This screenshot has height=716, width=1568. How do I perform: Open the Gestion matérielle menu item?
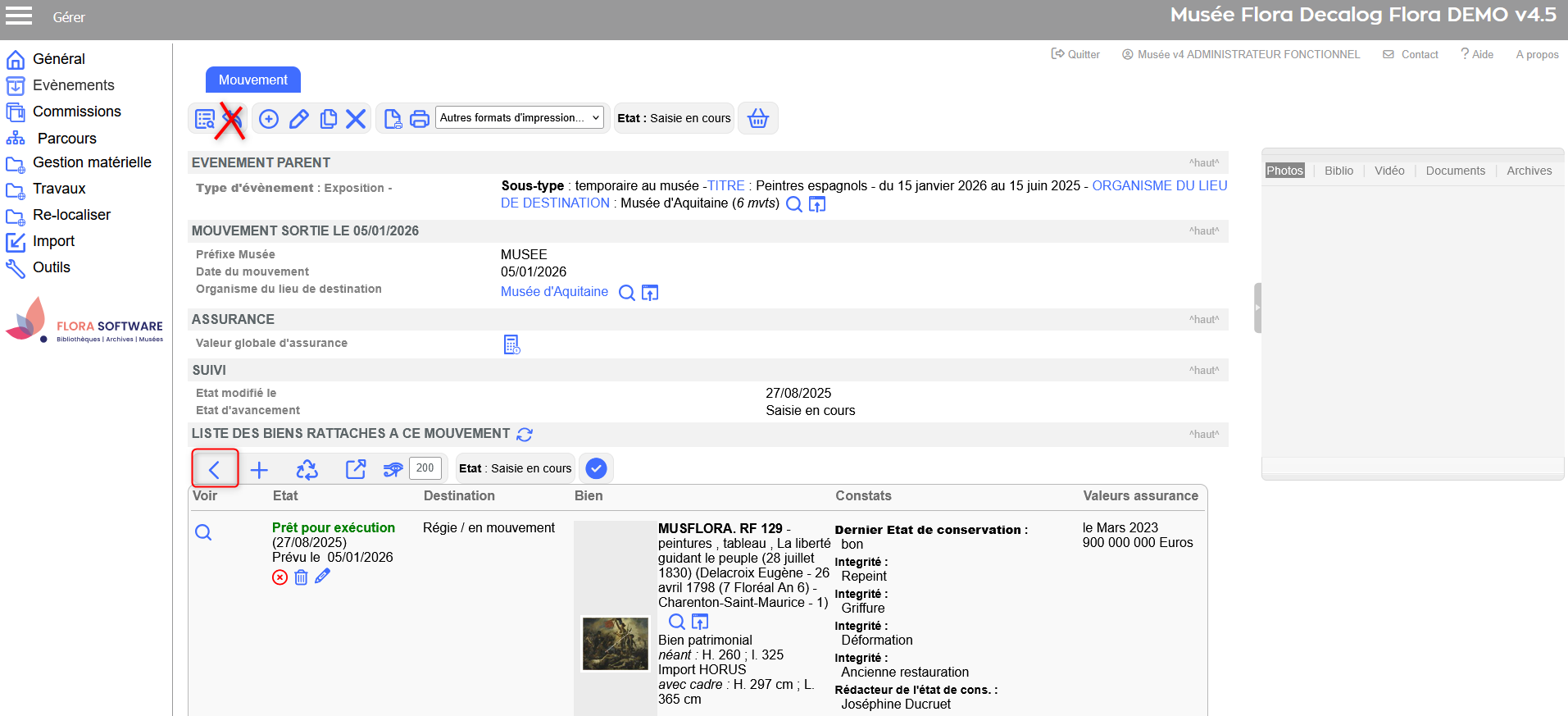92,162
